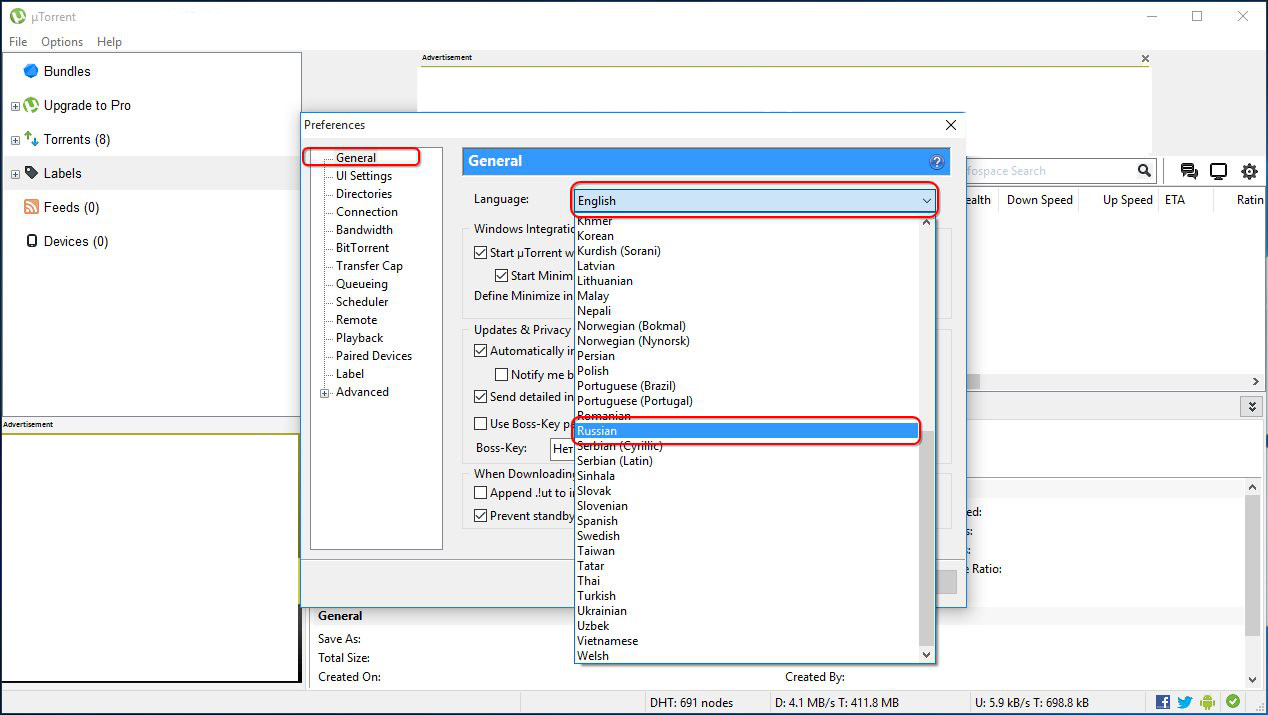Open the File menu
The width and height of the screenshot is (1268, 715).
18,42
